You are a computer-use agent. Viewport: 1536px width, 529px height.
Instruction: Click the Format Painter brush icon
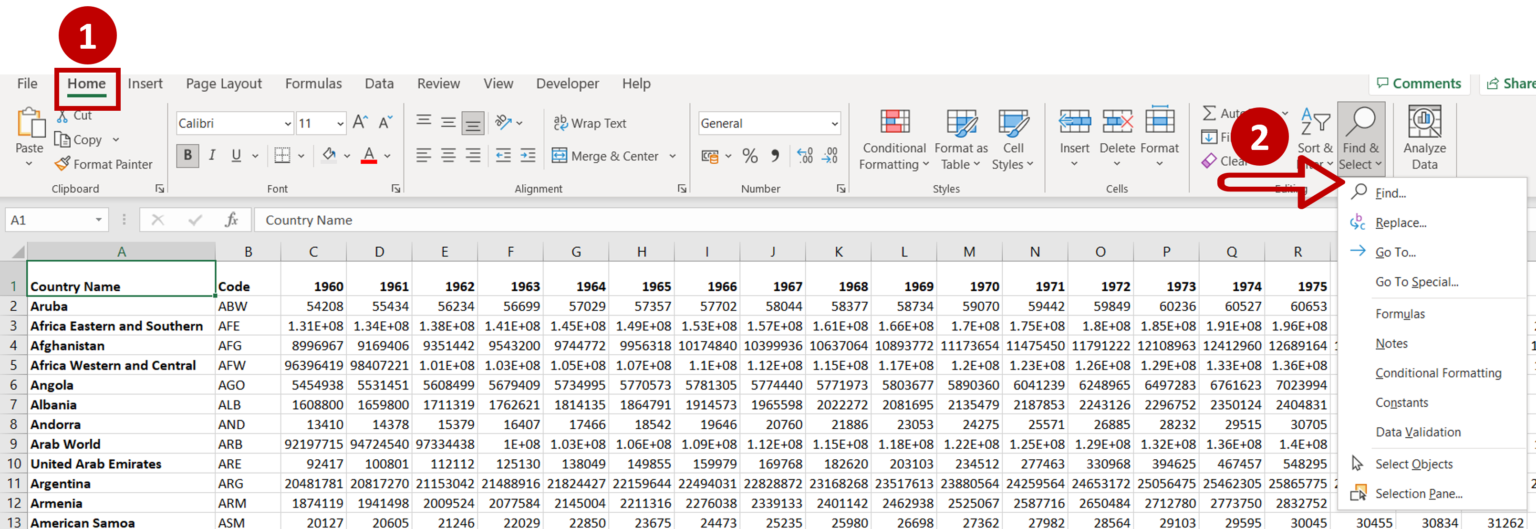(62, 164)
